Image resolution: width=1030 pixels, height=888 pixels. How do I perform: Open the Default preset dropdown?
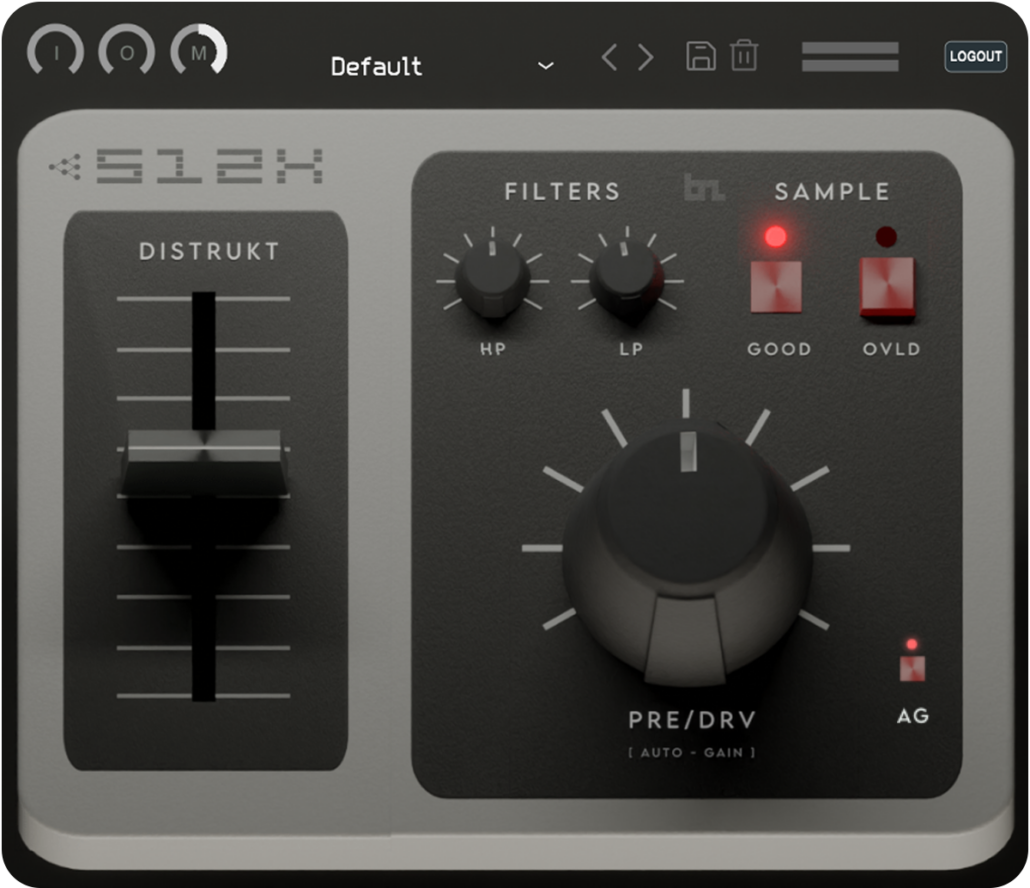tap(377, 67)
